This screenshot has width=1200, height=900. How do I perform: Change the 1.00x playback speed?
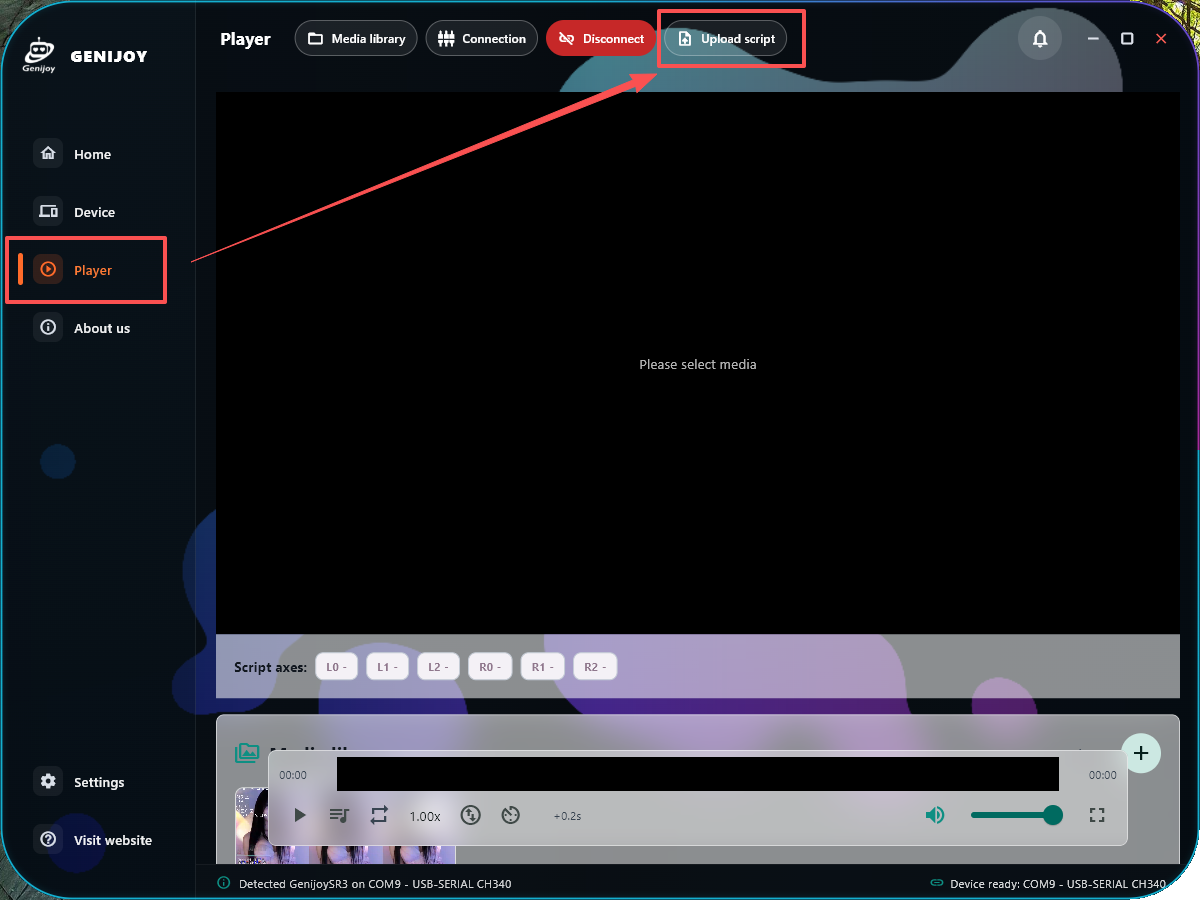tap(425, 816)
